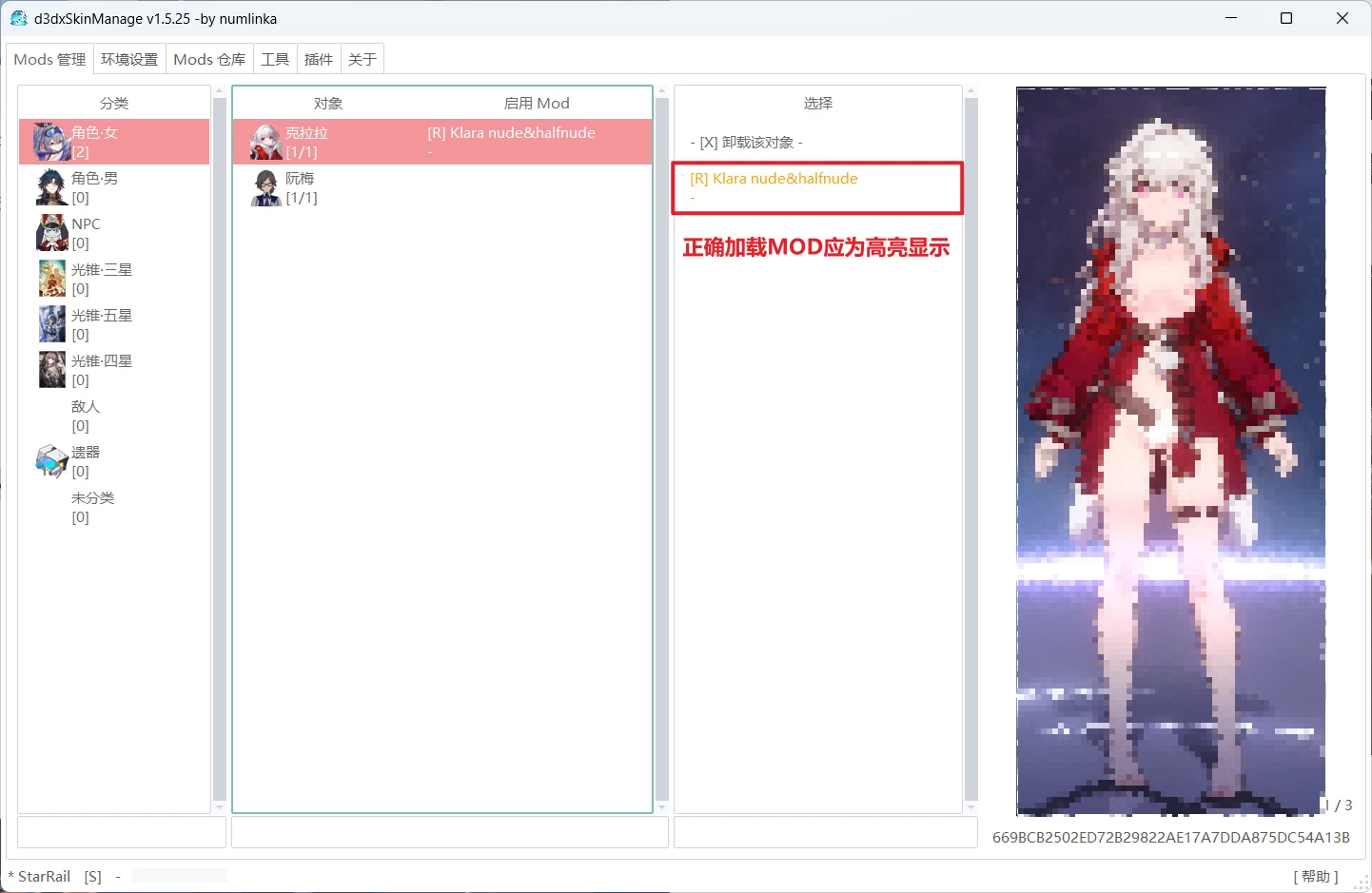Open the 关于 tab
The width and height of the screenshot is (1372, 893).
363,59
